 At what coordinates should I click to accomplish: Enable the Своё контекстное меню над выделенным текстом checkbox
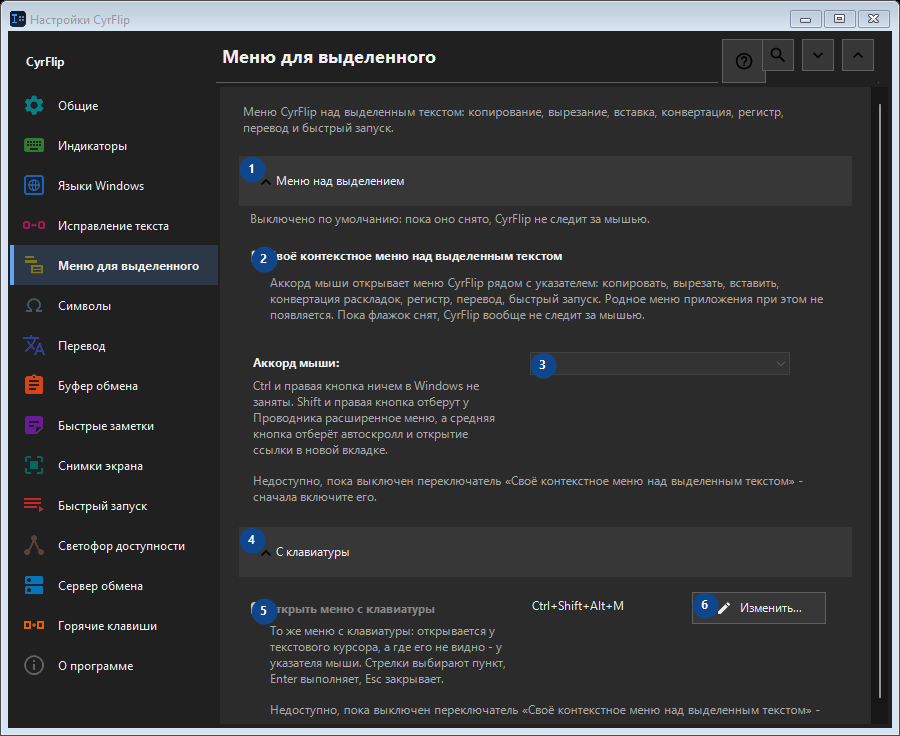[257, 256]
